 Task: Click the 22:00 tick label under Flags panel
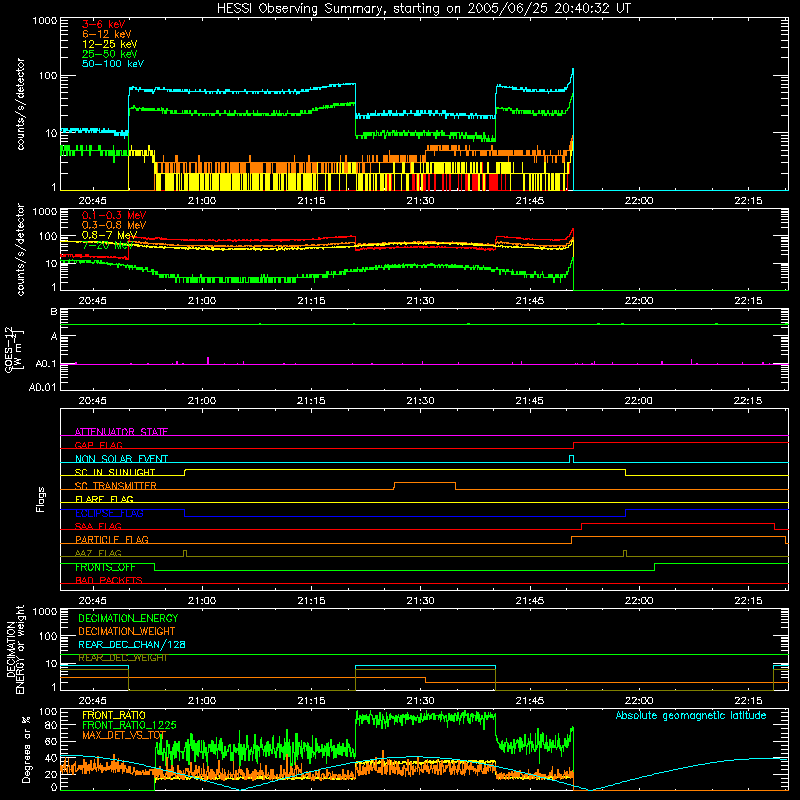tap(639, 601)
